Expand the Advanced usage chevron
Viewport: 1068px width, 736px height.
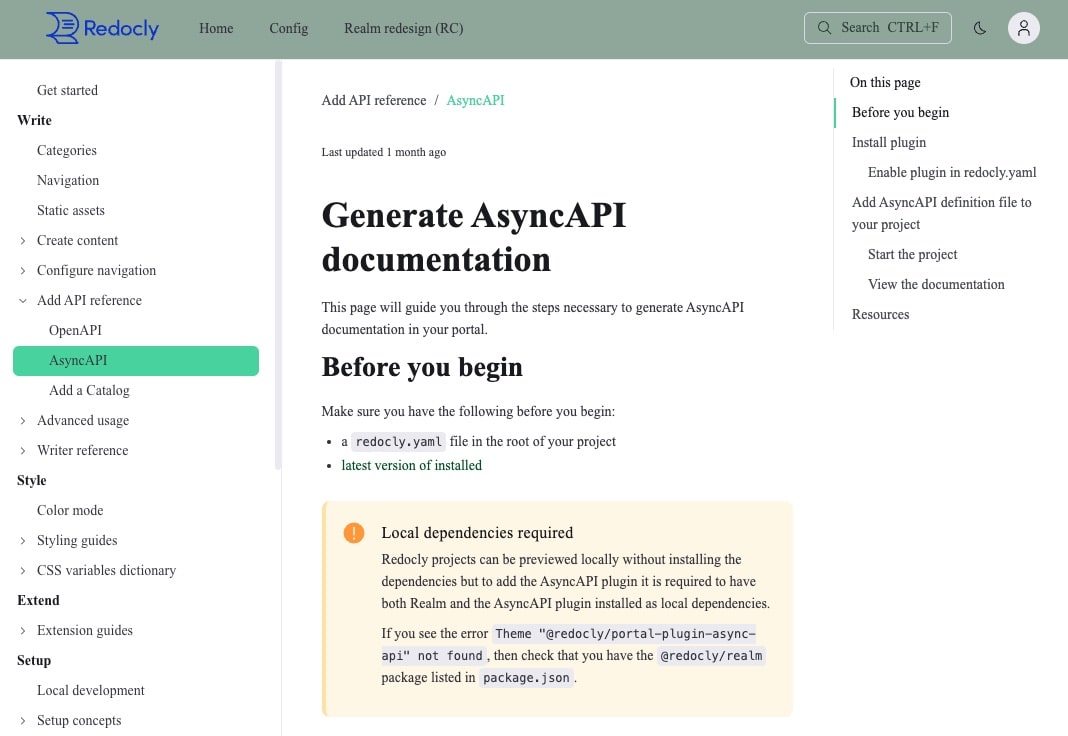point(23,421)
